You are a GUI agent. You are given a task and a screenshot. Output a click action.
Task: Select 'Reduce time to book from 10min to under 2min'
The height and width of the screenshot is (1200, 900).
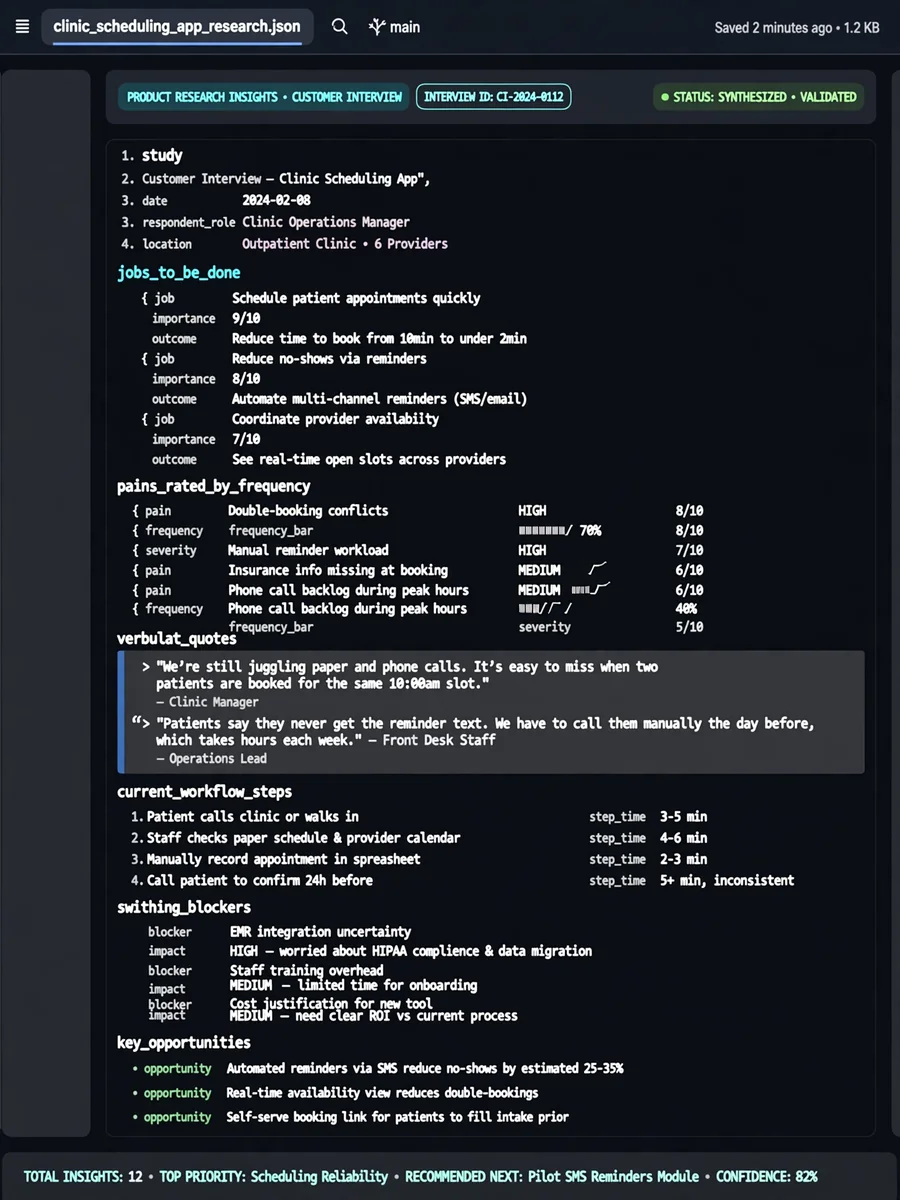point(379,338)
